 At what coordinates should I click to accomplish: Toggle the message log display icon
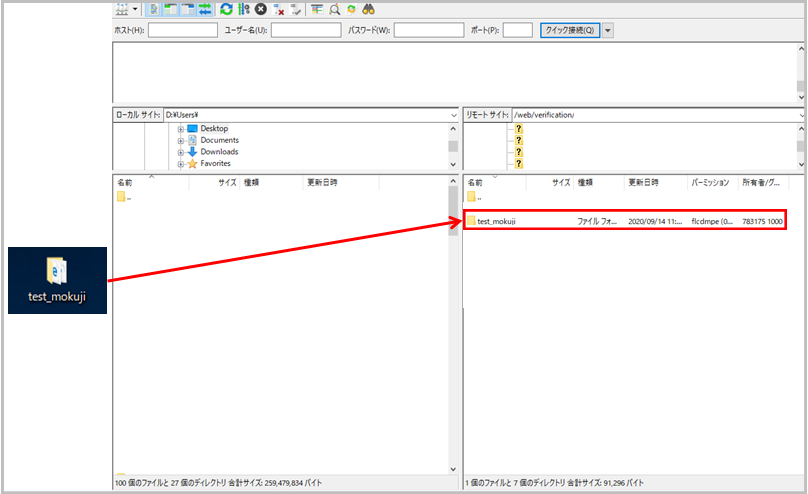click(x=153, y=9)
